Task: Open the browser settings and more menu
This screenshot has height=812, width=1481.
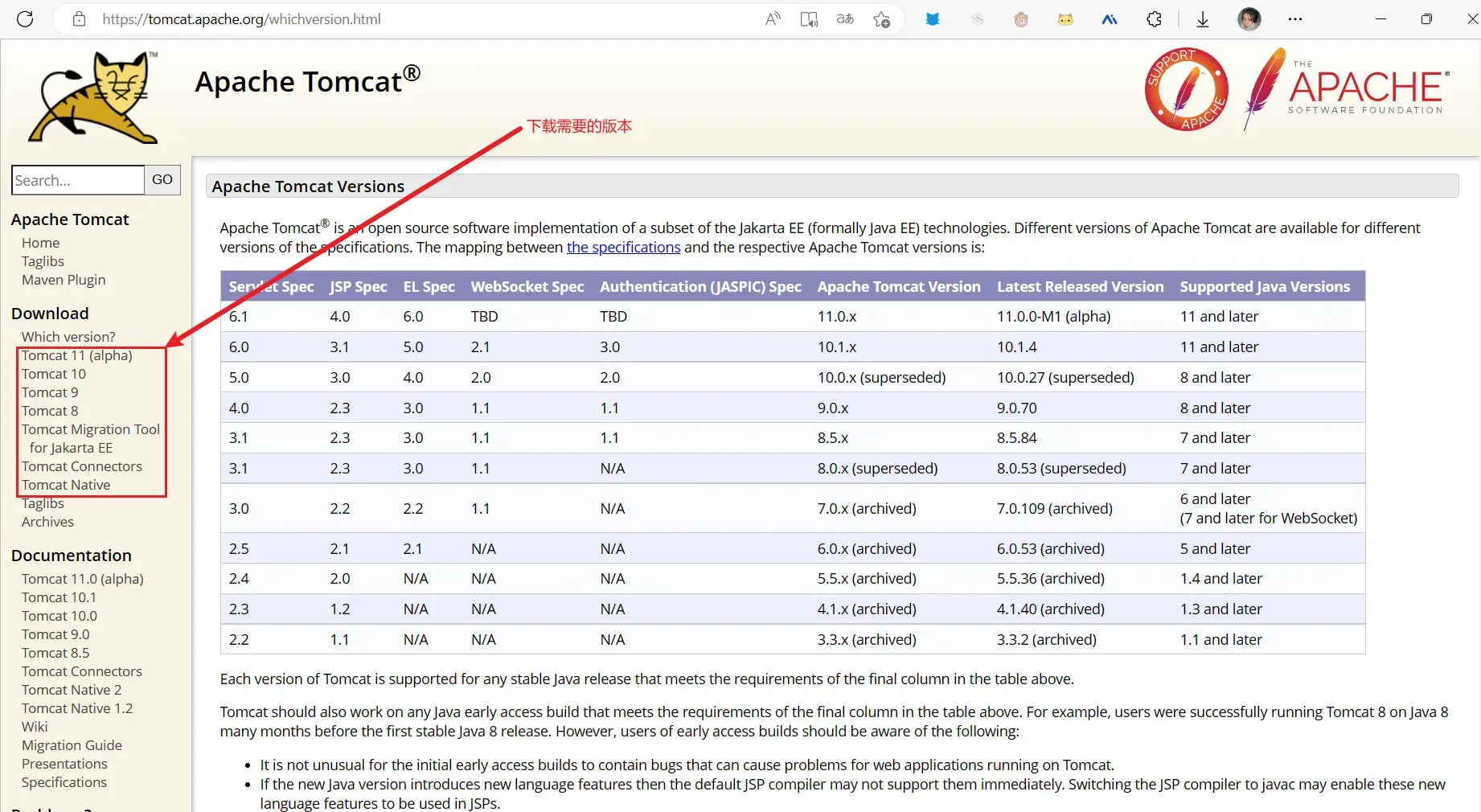Action: (x=1295, y=19)
